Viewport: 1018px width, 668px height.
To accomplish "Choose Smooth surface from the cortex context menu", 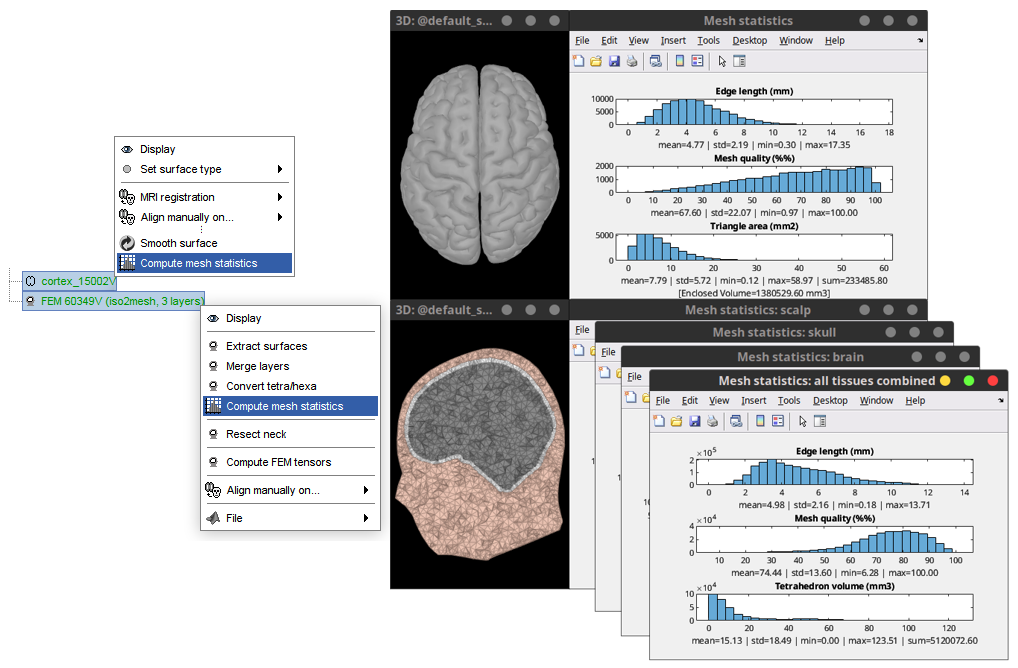I will tap(178, 243).
